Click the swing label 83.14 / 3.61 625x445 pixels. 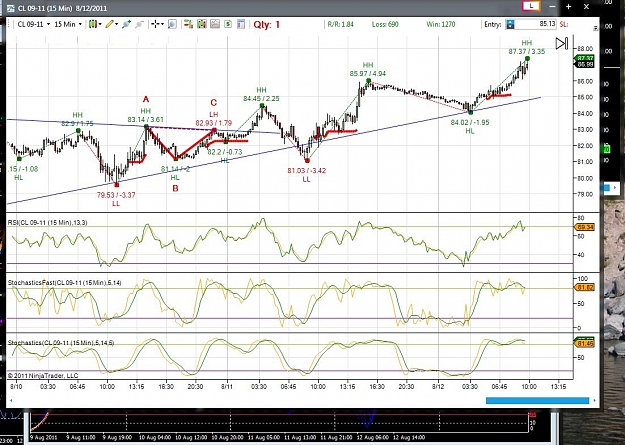145,119
